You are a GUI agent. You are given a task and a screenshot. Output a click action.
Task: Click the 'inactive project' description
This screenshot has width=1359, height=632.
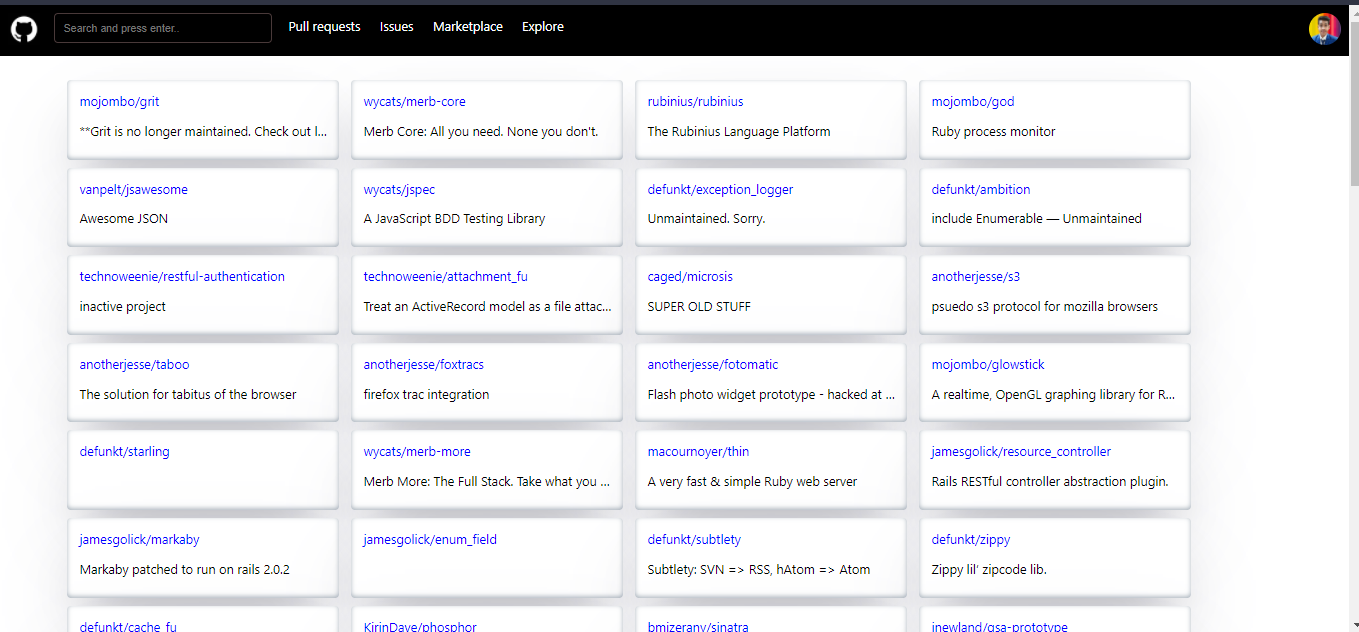[x=123, y=307]
